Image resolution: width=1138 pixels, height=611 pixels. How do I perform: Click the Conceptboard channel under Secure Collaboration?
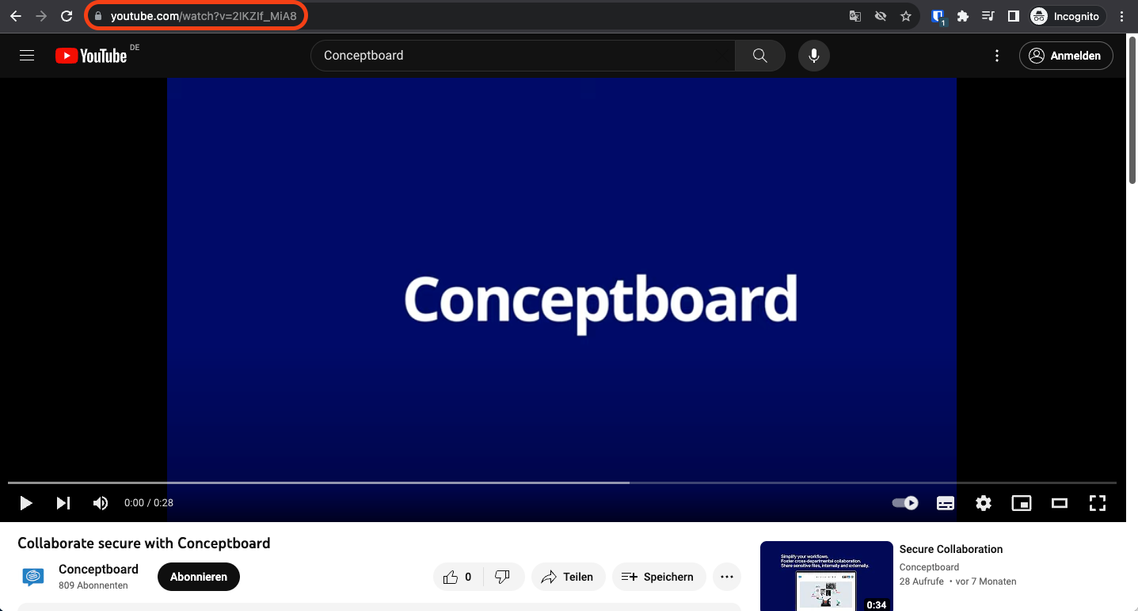tap(929, 567)
